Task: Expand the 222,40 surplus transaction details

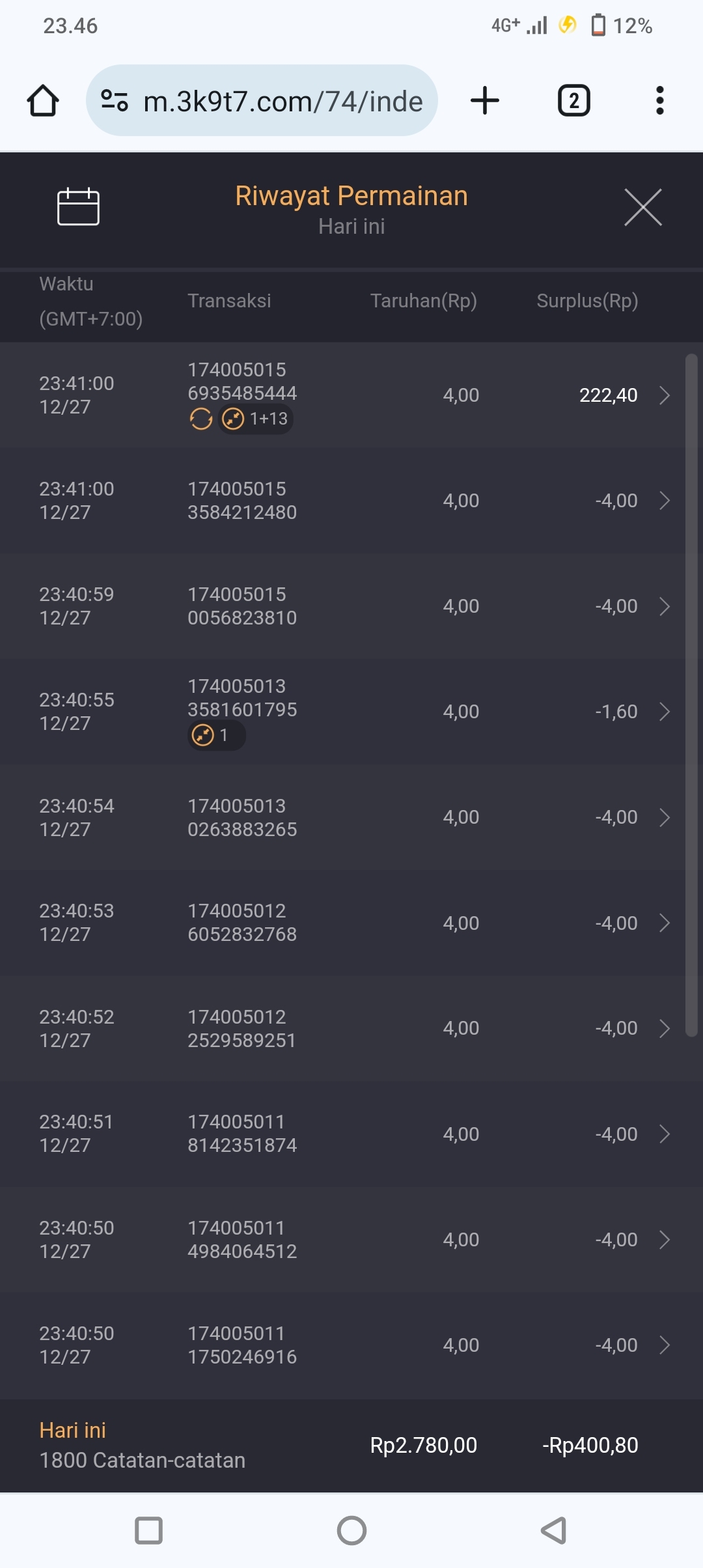Action: (664, 395)
